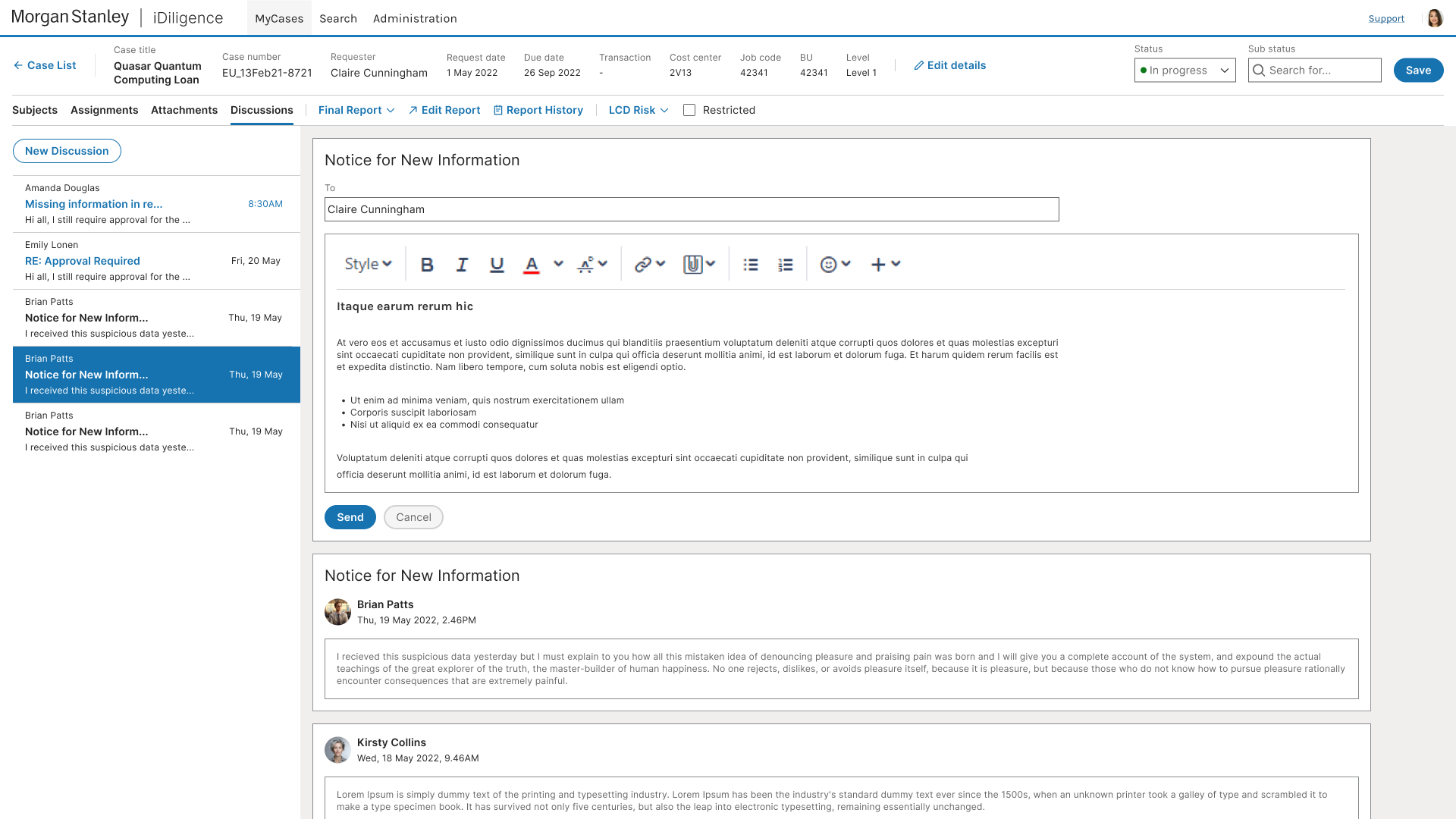Open the LCD Risk dropdown

point(639,110)
